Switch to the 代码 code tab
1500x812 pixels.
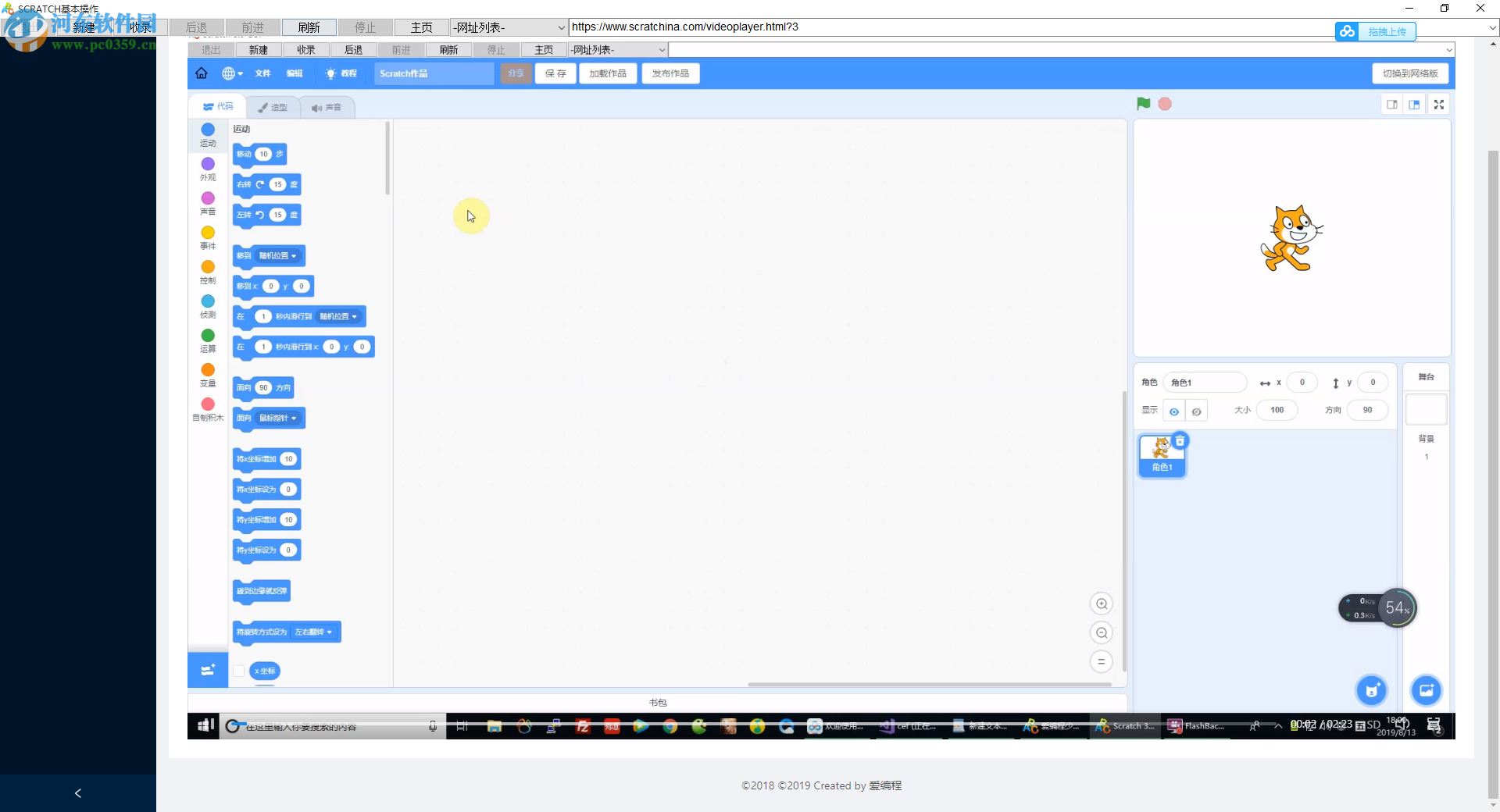pyautogui.click(x=218, y=107)
